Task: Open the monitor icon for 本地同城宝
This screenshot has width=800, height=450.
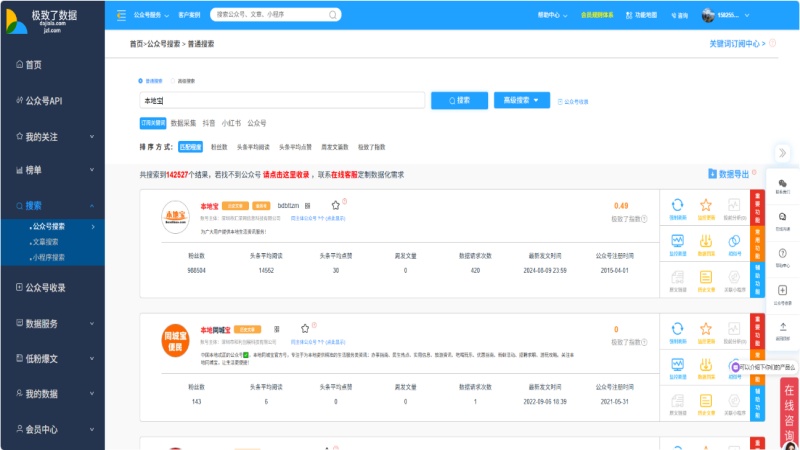Action: pos(678,364)
